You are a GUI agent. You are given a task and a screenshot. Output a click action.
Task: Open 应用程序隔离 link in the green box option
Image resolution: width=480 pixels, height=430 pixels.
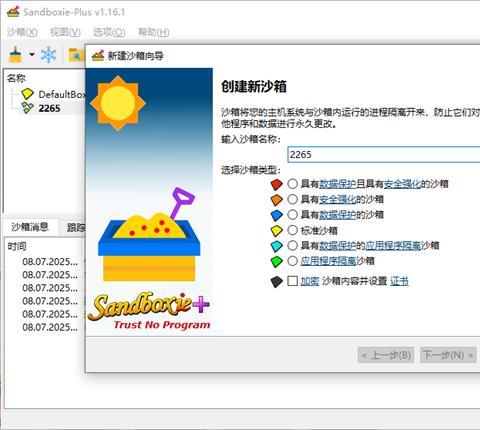[x=328, y=261]
